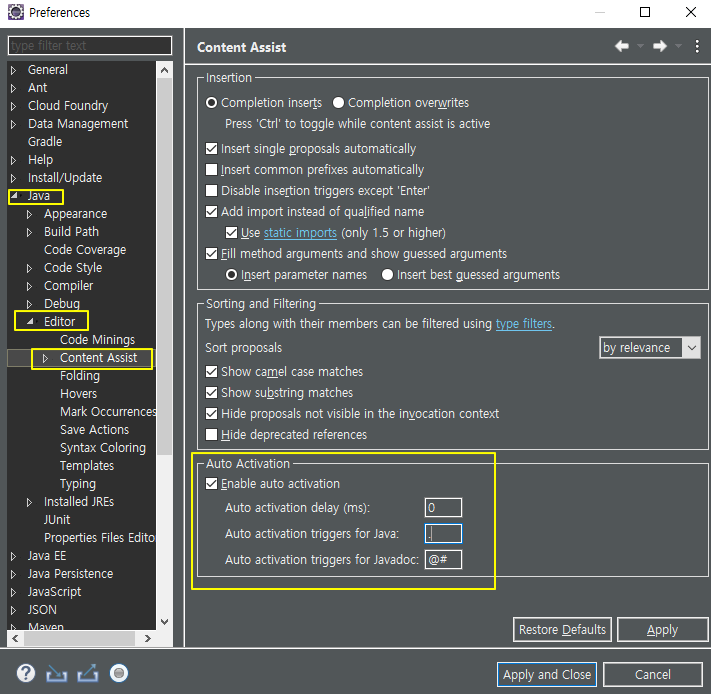Click the tree scroll up arrow
The image size is (711, 694).
tap(165, 70)
